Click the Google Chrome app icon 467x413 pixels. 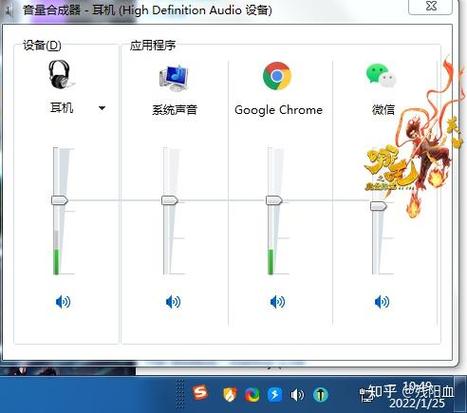click(x=277, y=76)
